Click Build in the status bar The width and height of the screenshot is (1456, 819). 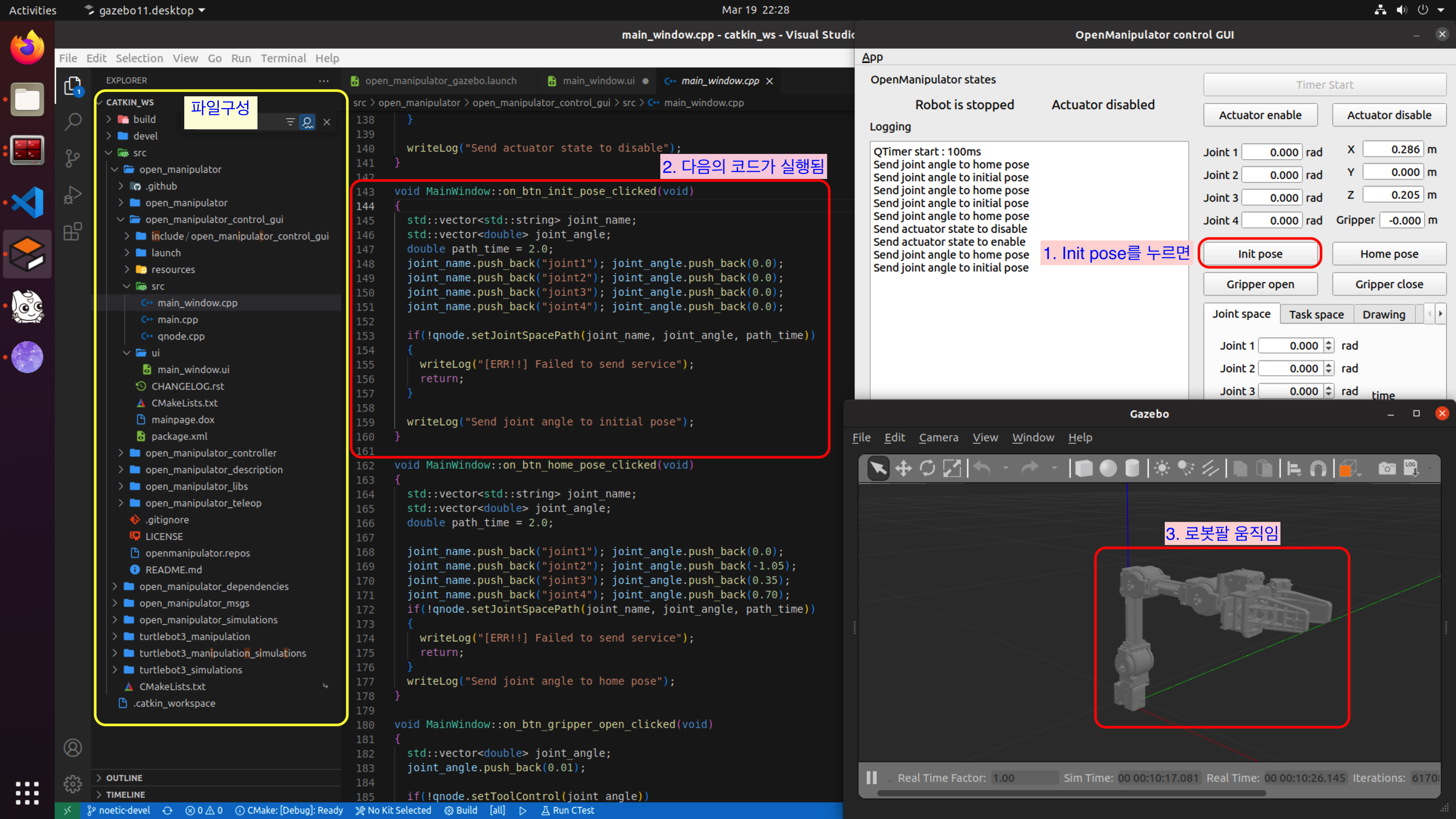[x=461, y=810]
